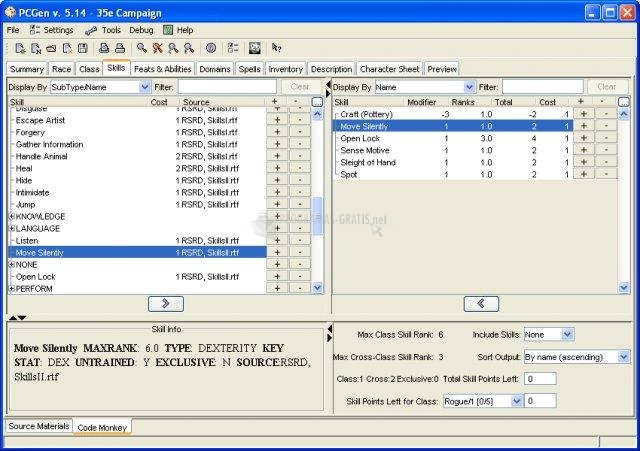The height and width of the screenshot is (451, 640).
Task: Click the round purple toolbar icon
Action: click(x=211, y=48)
